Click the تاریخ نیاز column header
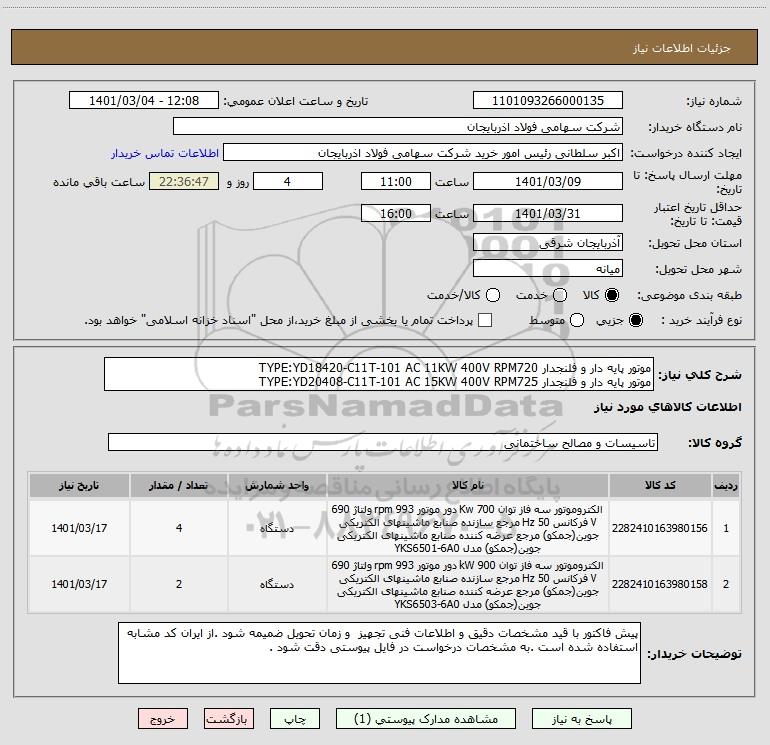This screenshot has height=745, width=770. coord(79,486)
